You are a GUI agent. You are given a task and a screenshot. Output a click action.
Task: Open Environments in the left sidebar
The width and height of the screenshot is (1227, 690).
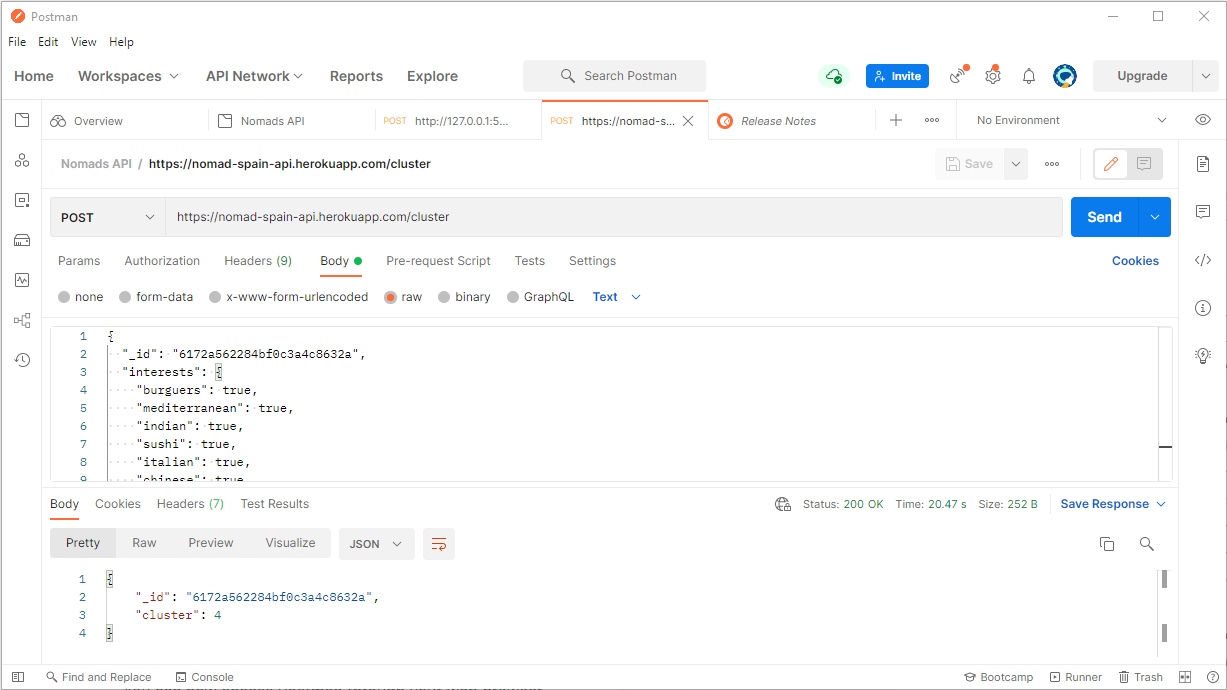[x=22, y=200]
